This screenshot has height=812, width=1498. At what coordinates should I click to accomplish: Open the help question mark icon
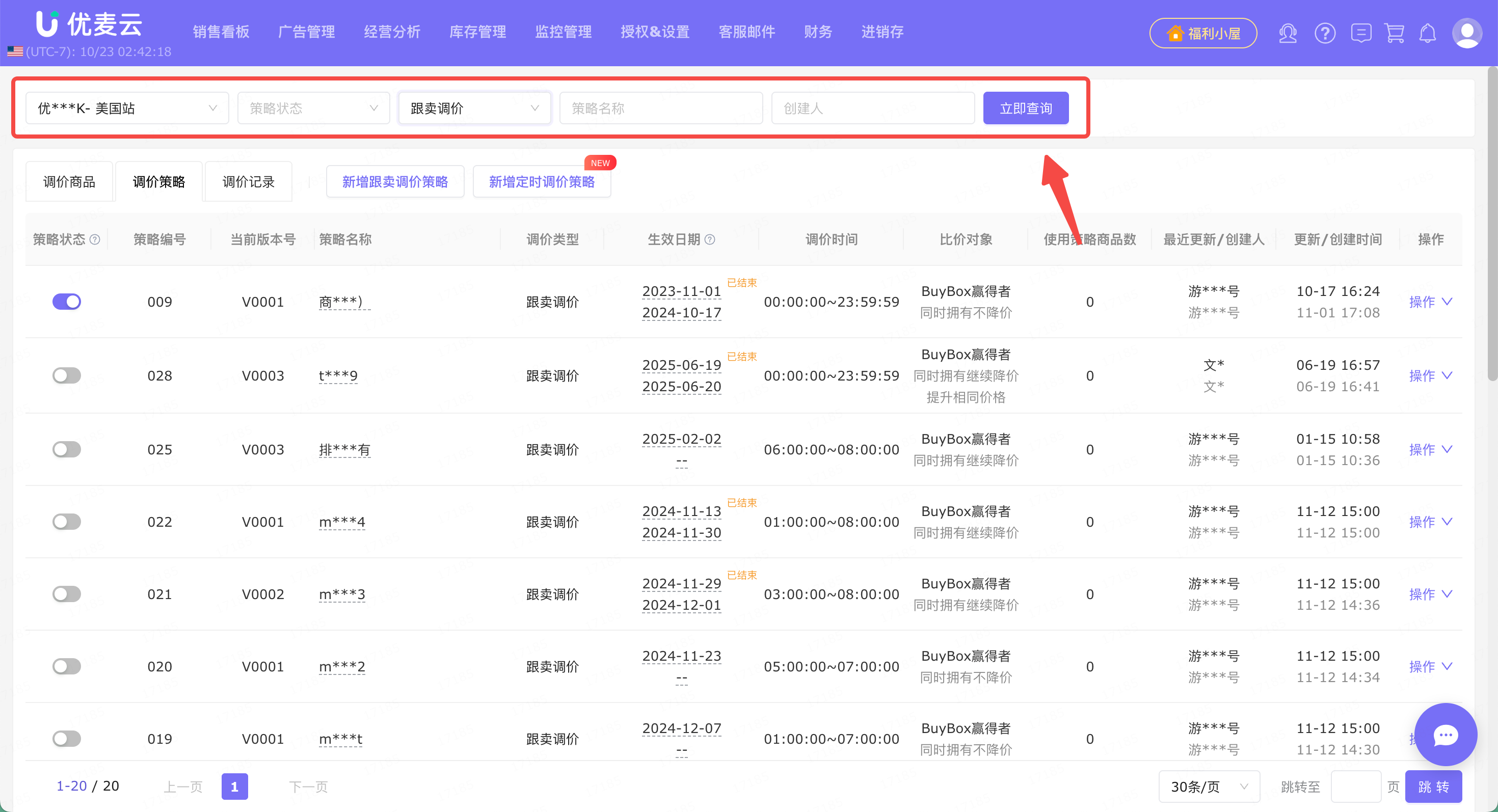(x=1325, y=33)
